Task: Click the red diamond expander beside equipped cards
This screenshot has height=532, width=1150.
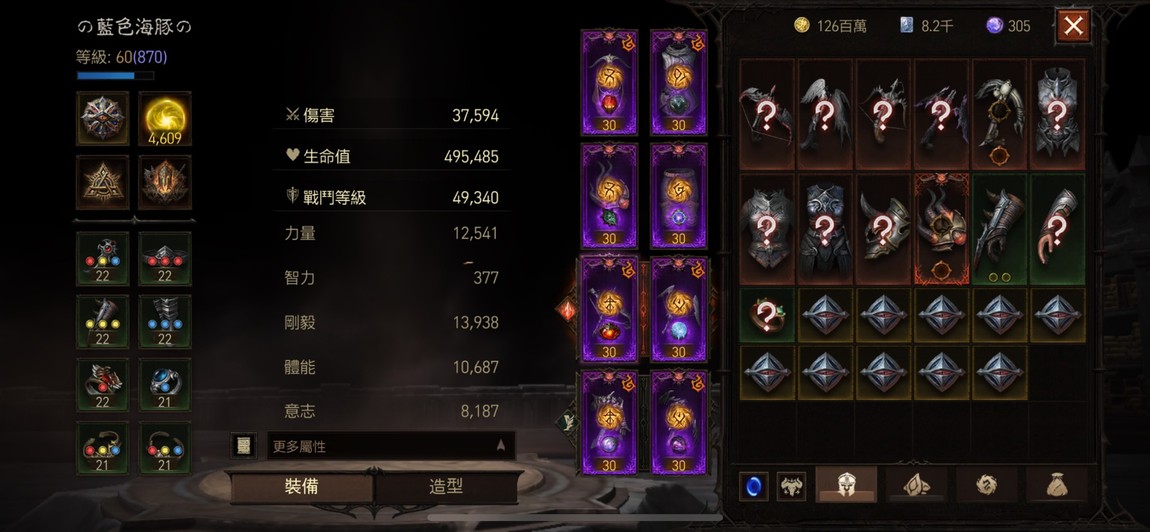Action: [x=567, y=310]
